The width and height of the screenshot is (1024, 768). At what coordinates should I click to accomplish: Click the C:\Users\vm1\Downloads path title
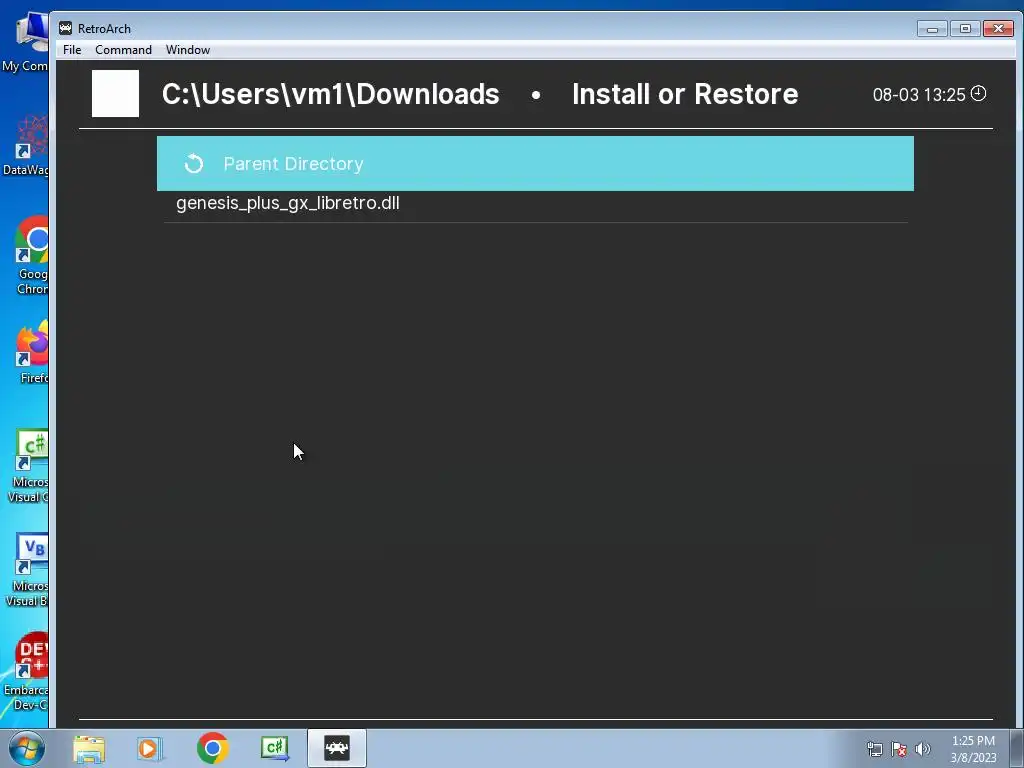[330, 94]
